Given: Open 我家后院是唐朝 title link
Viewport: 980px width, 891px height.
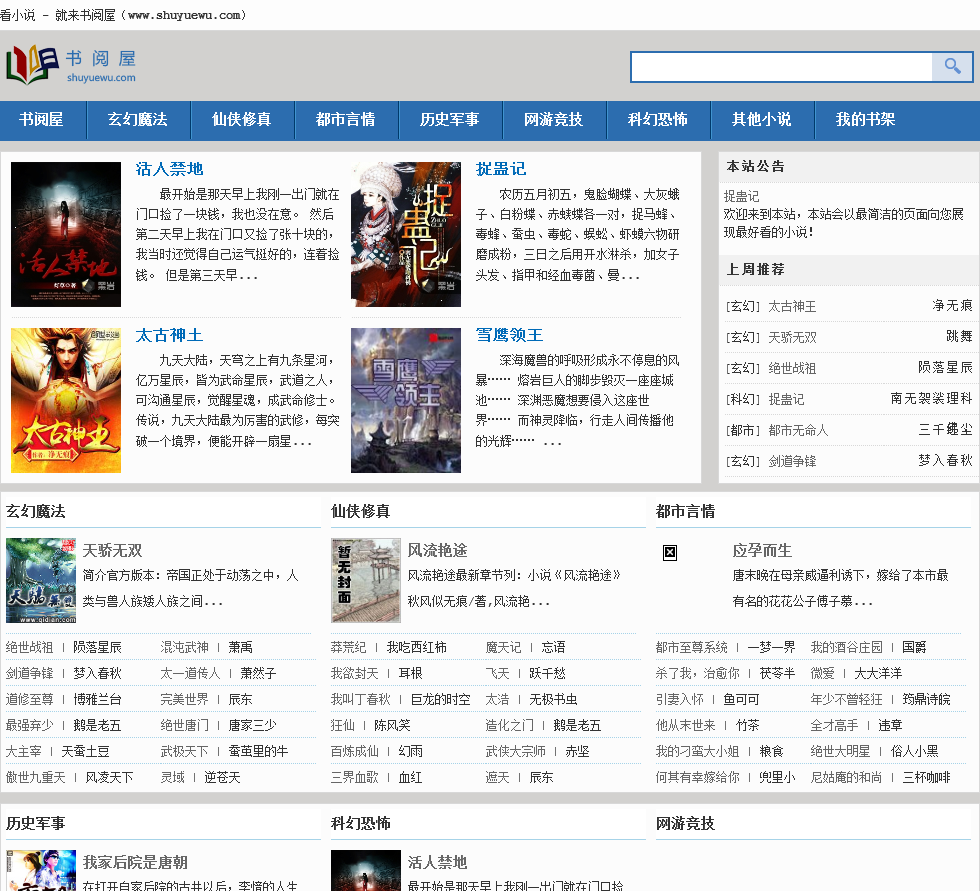Looking at the screenshot, I should click(136, 862).
